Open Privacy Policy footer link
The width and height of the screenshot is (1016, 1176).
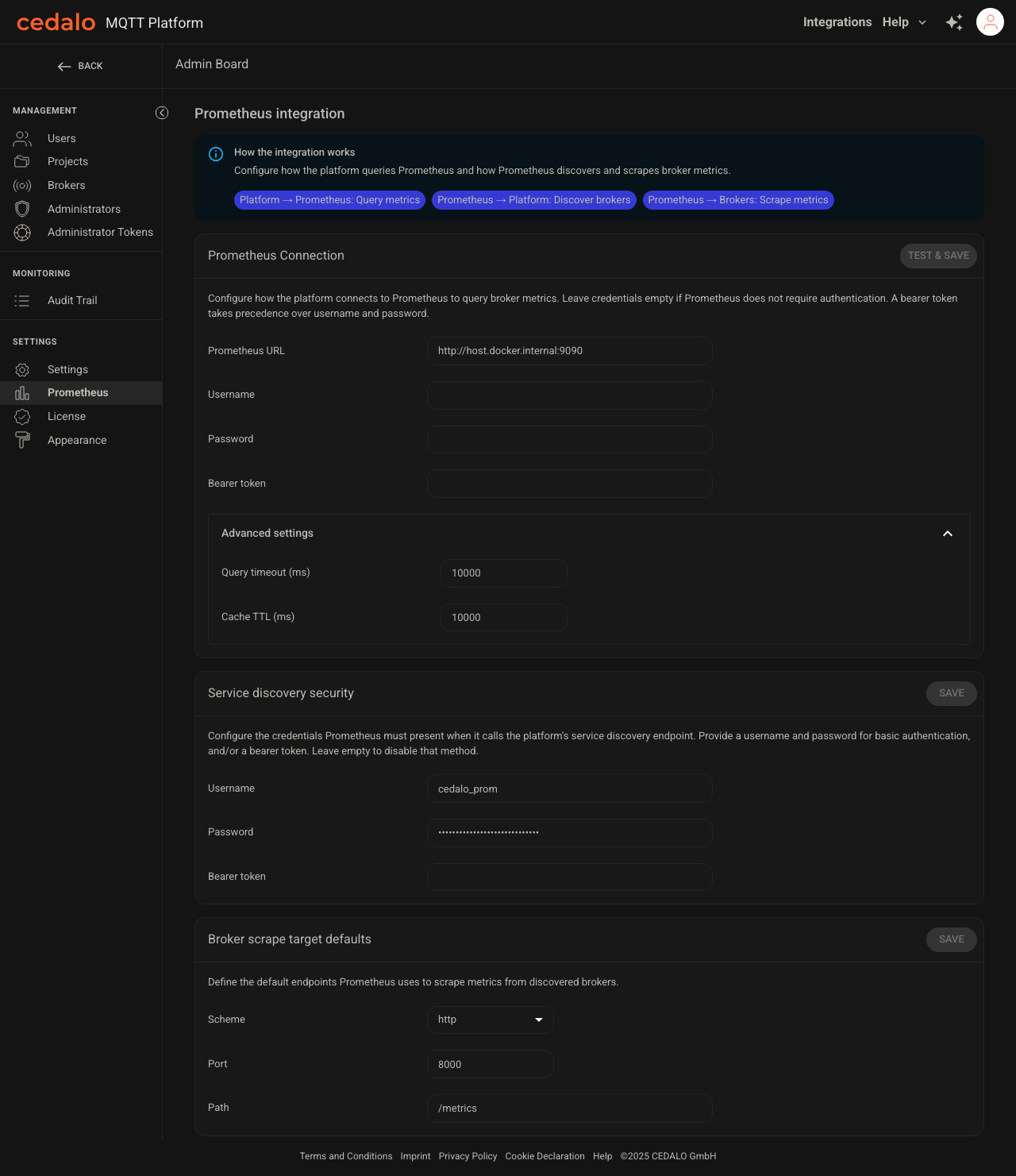click(x=468, y=1156)
